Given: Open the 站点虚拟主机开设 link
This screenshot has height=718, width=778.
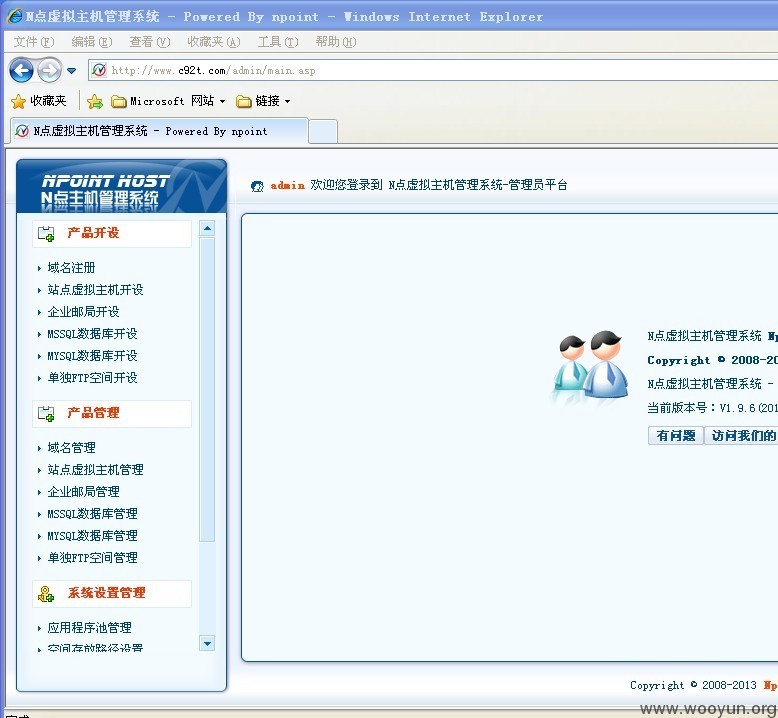Looking at the screenshot, I should [95, 290].
